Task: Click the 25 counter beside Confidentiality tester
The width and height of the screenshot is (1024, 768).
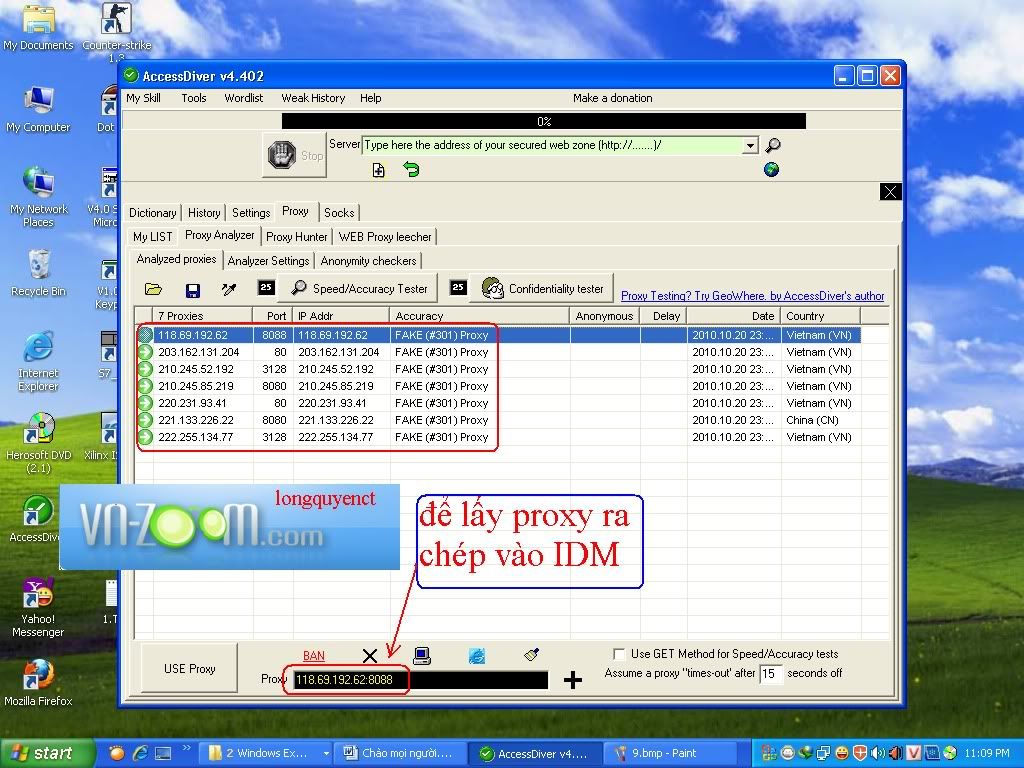Action: (x=458, y=287)
